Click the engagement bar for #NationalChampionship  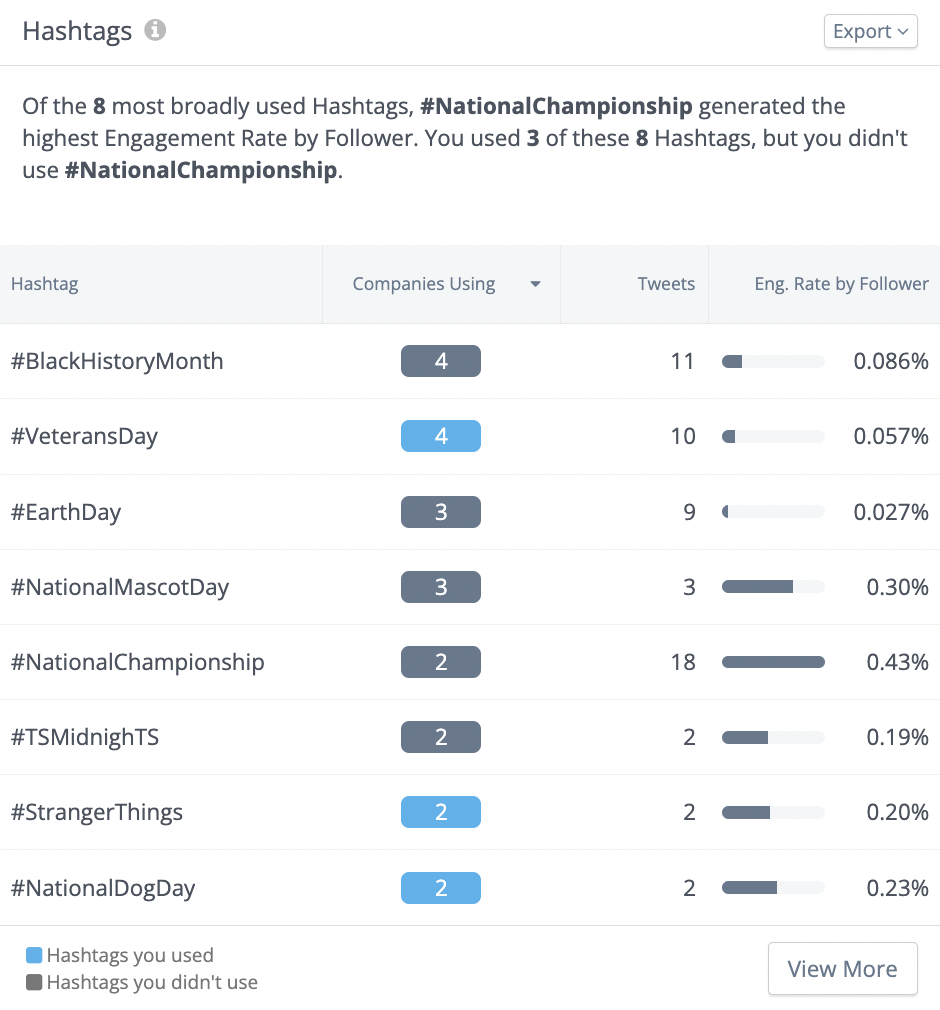click(773, 662)
